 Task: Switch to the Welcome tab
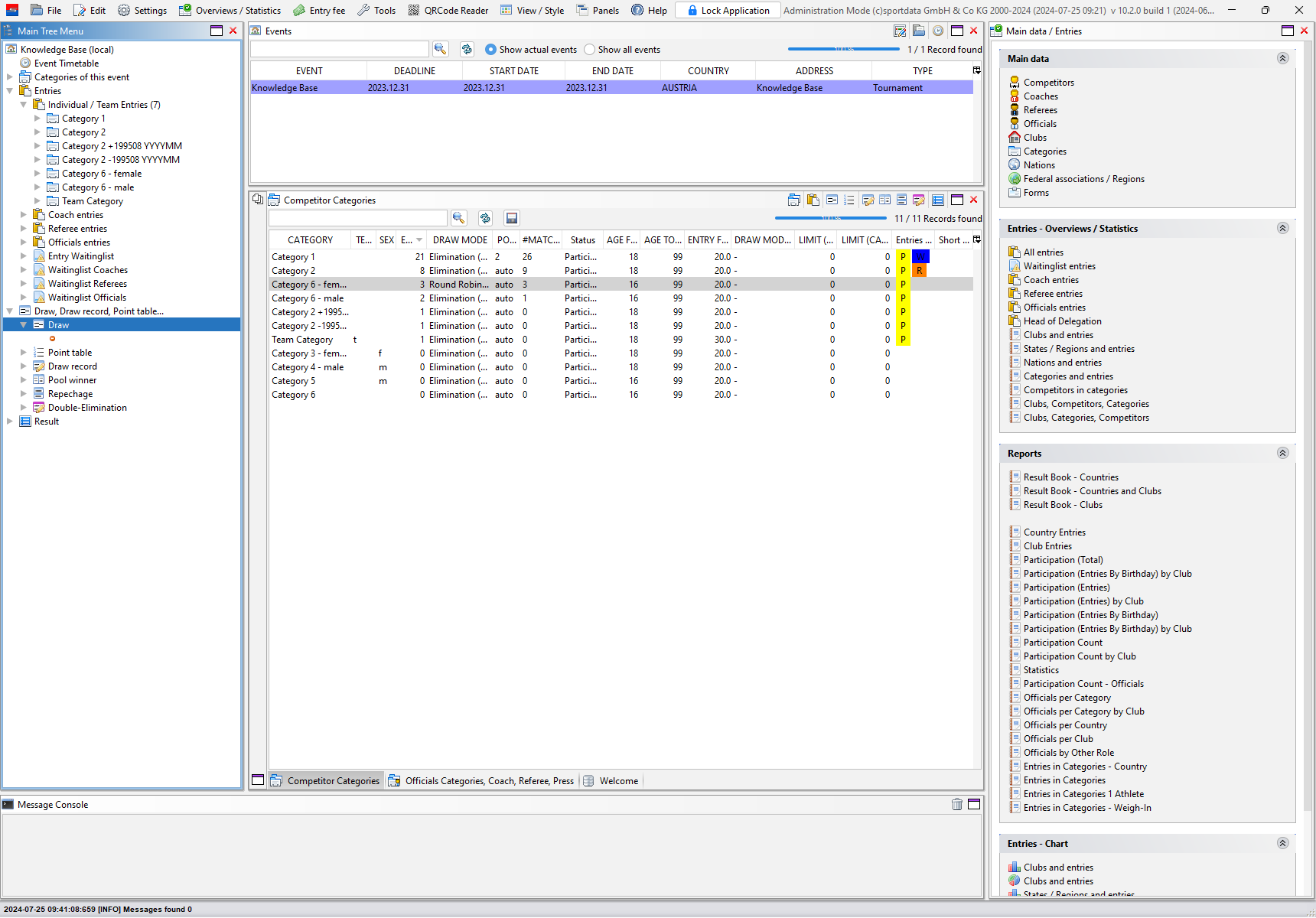pyautogui.click(x=611, y=780)
